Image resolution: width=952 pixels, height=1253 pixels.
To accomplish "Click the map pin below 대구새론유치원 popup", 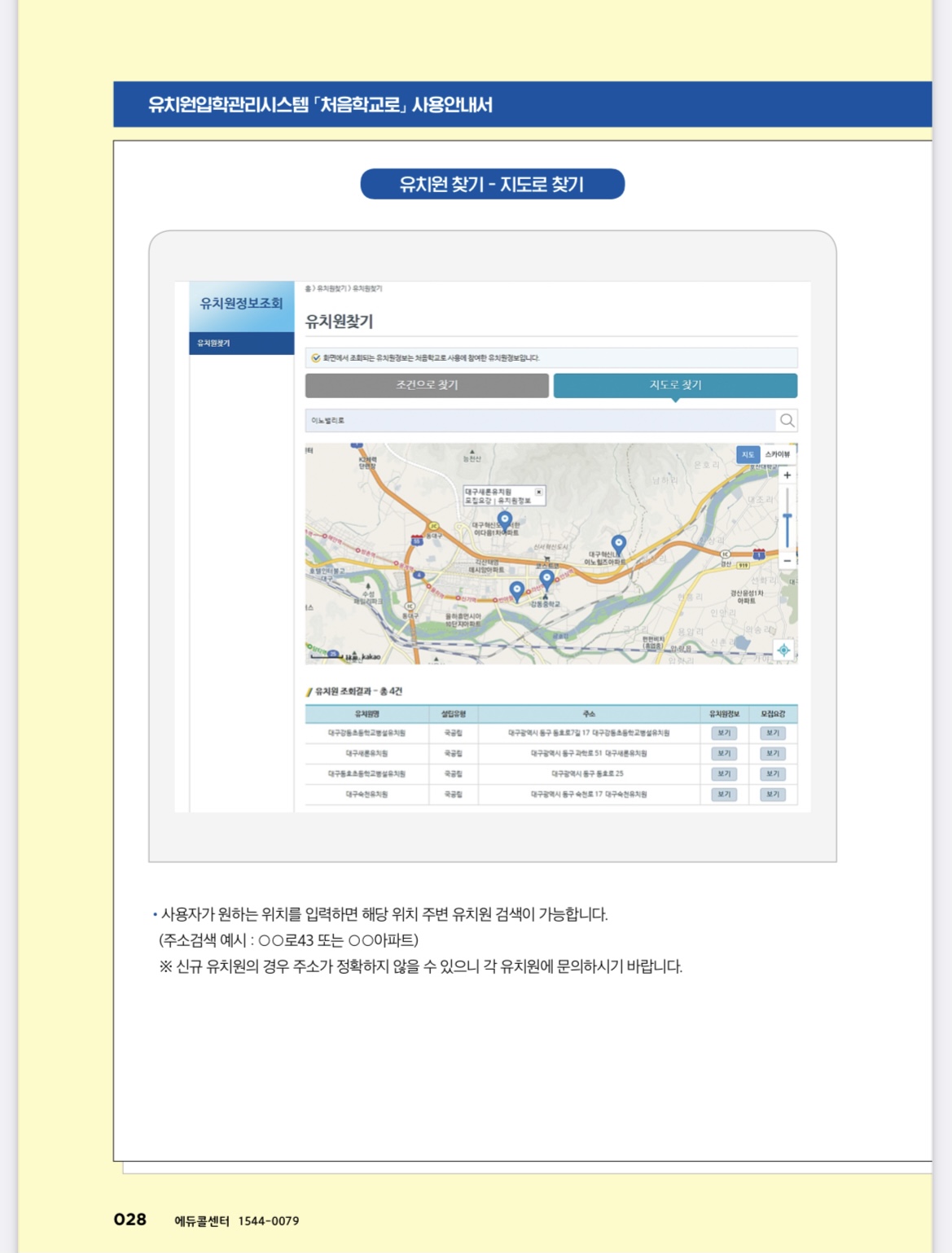I will [505, 521].
